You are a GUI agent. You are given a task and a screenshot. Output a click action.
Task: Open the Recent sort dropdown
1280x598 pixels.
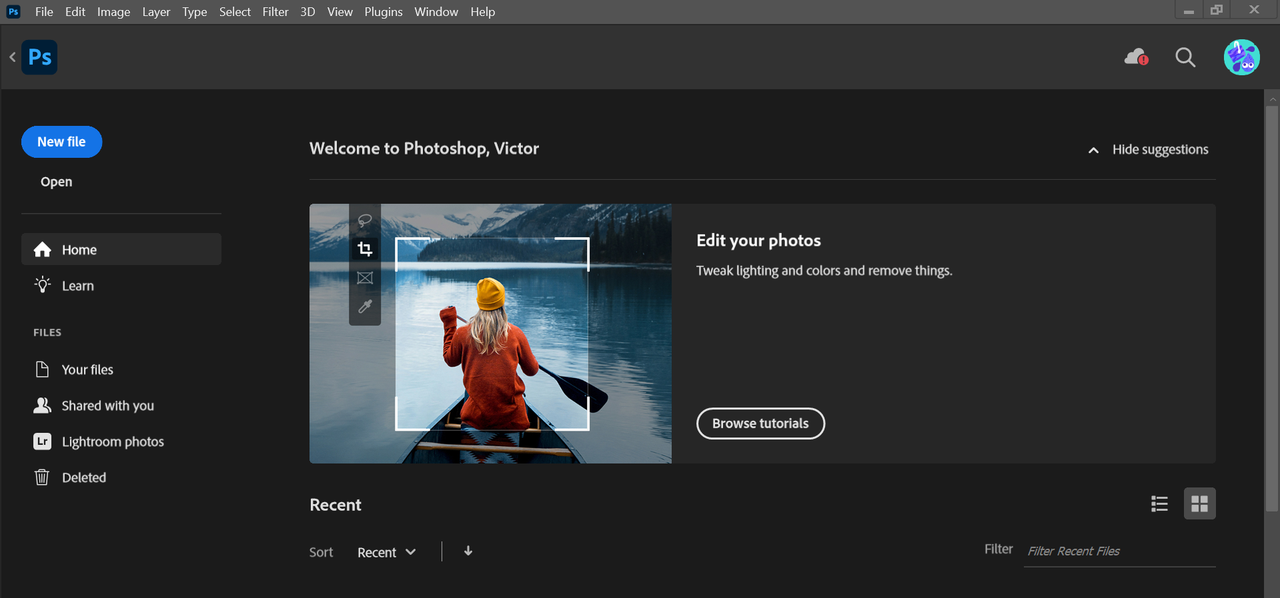(x=386, y=552)
